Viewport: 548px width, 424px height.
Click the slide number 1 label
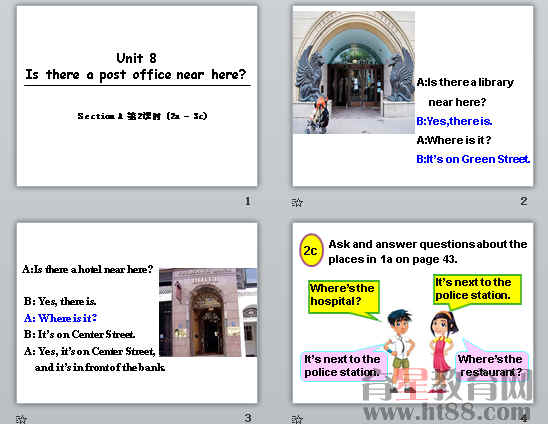click(x=247, y=201)
